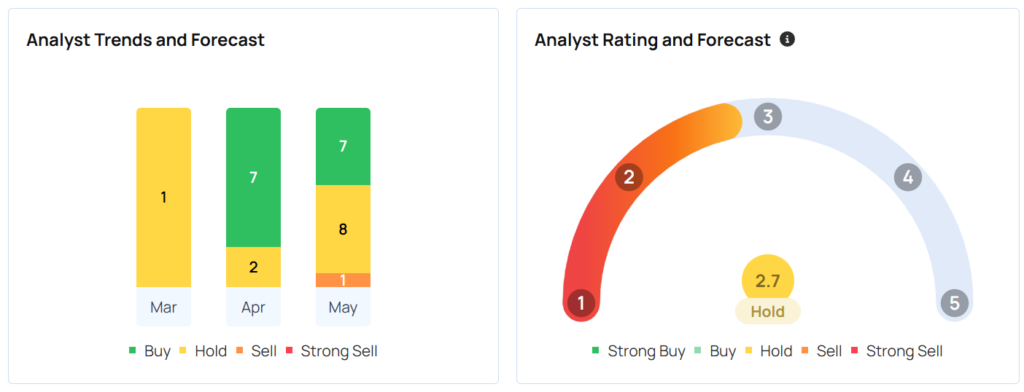
Task: Click the Strong Buy legend in rating chart
Action: tap(638, 351)
